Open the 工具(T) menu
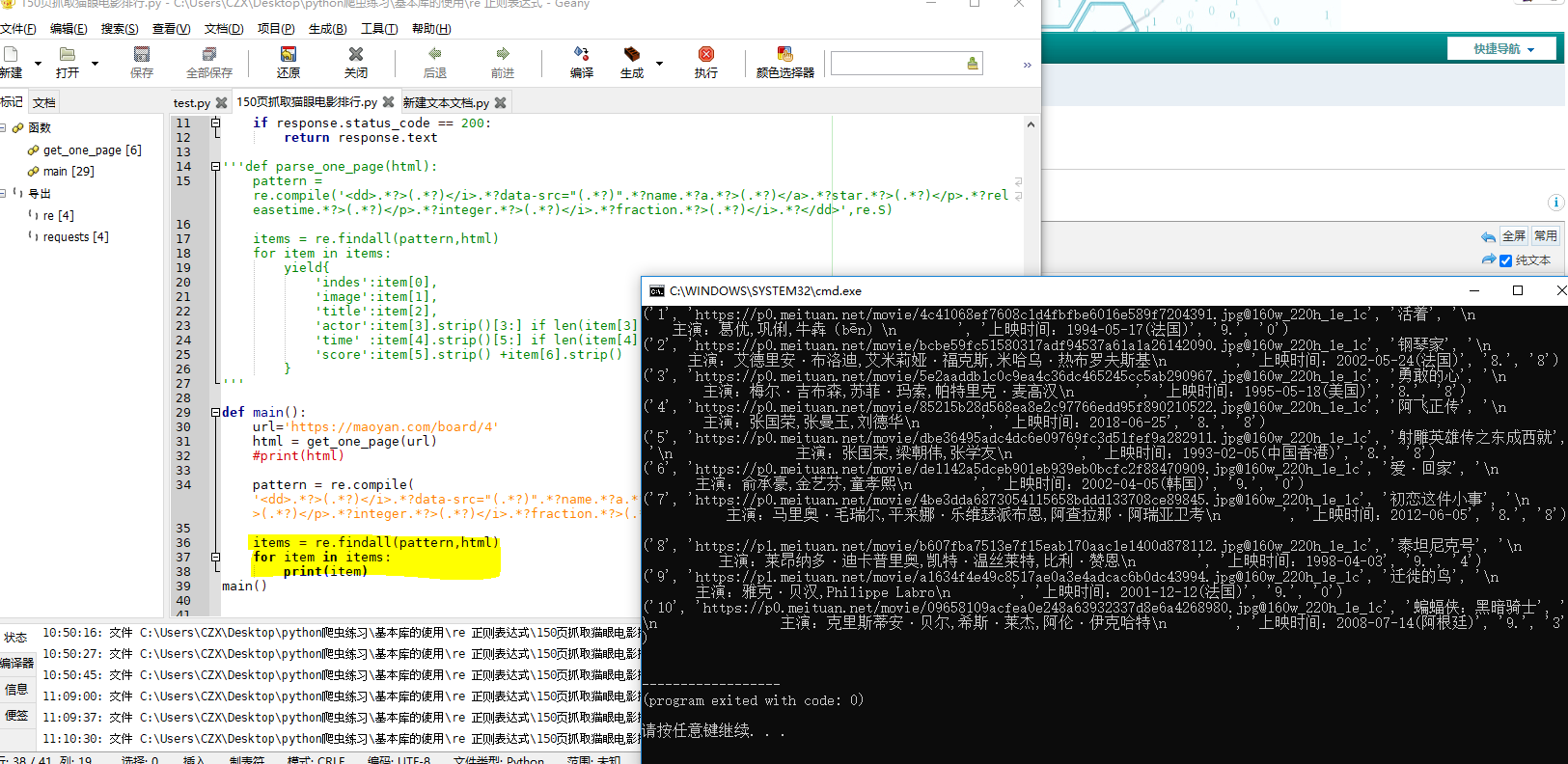This screenshot has height=764, width=1568. pyautogui.click(x=379, y=29)
